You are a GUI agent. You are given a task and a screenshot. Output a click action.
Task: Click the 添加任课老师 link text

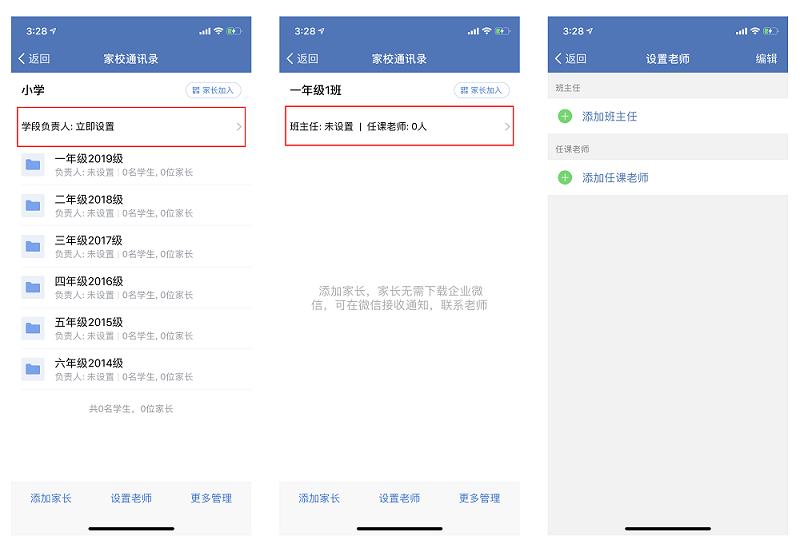(615, 178)
